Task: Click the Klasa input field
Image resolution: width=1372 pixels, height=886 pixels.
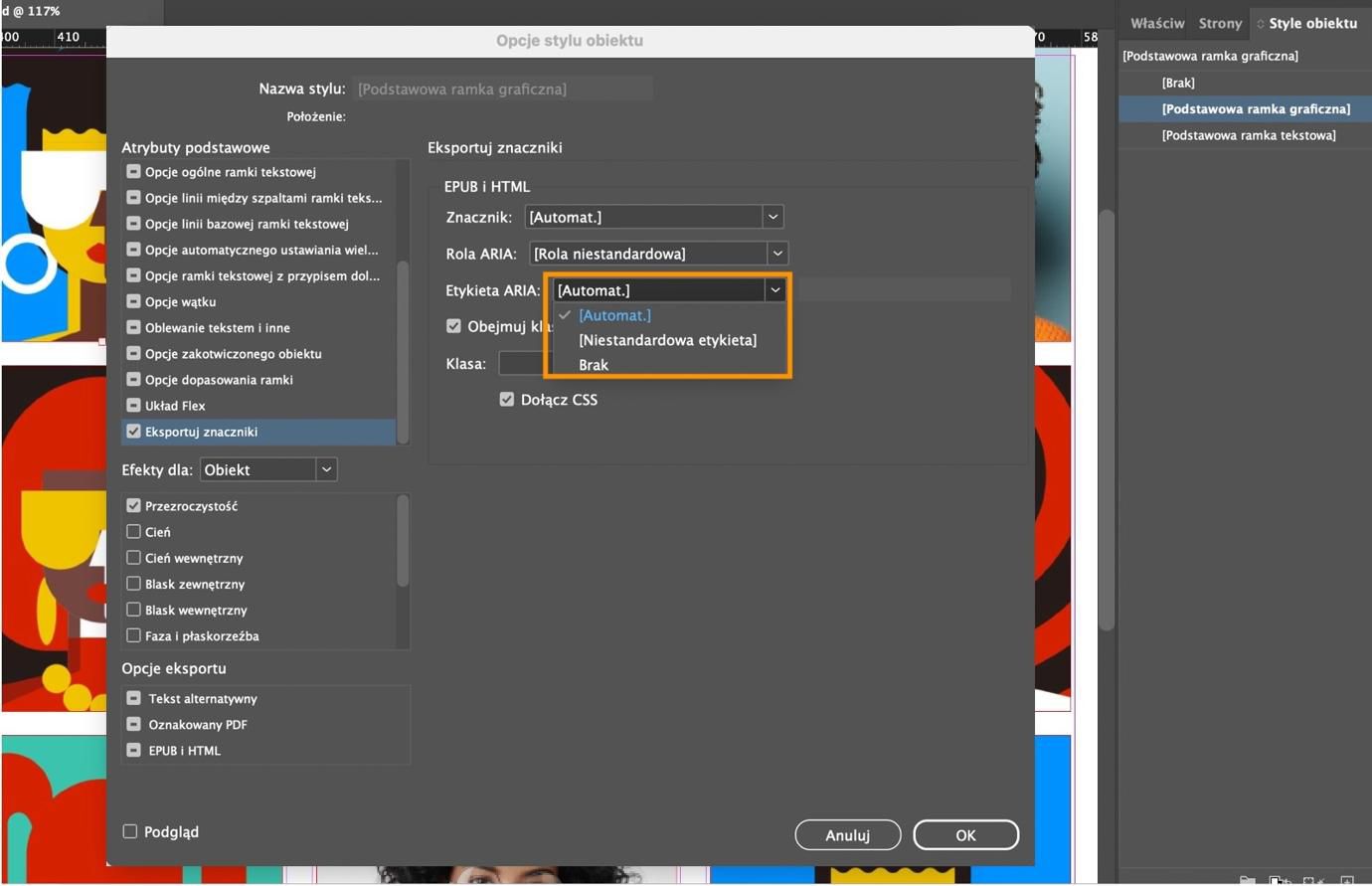Action: (x=522, y=364)
